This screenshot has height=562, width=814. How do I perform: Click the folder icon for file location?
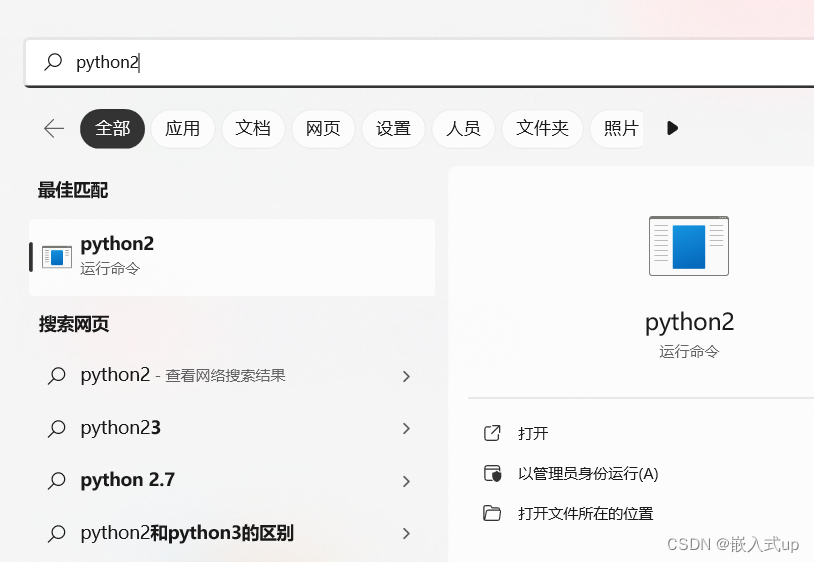point(492,513)
